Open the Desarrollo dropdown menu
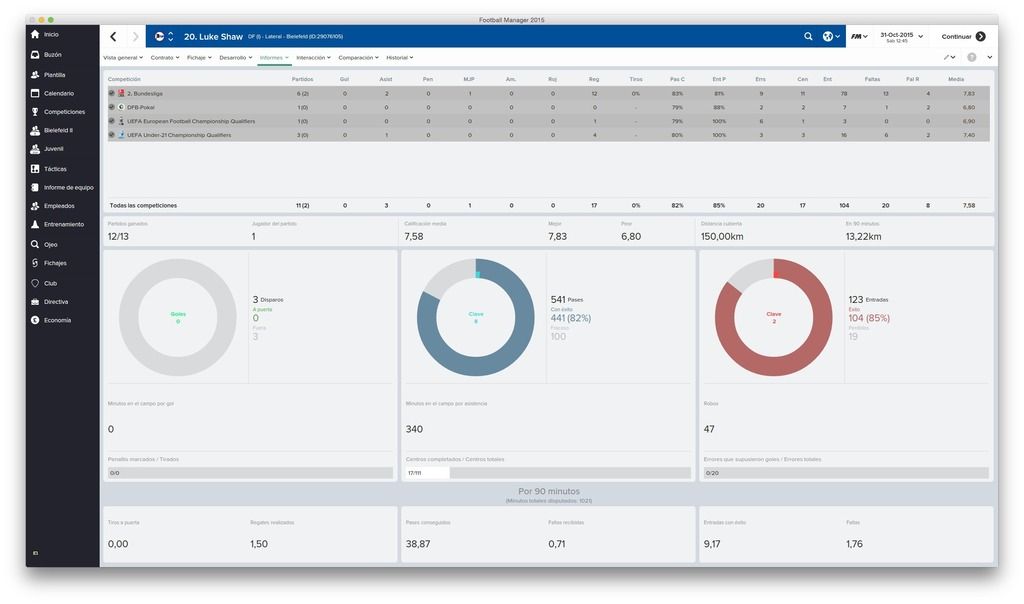 (x=236, y=57)
